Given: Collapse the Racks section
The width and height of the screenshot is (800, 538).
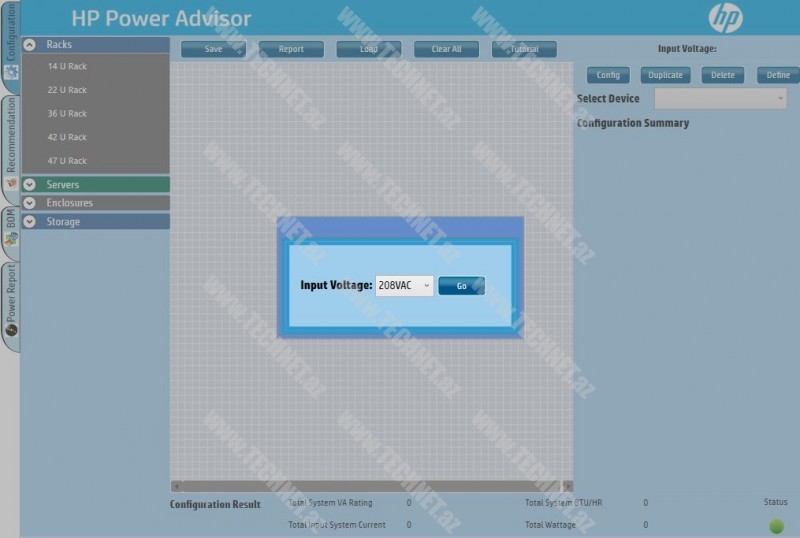Looking at the screenshot, I should (30, 44).
